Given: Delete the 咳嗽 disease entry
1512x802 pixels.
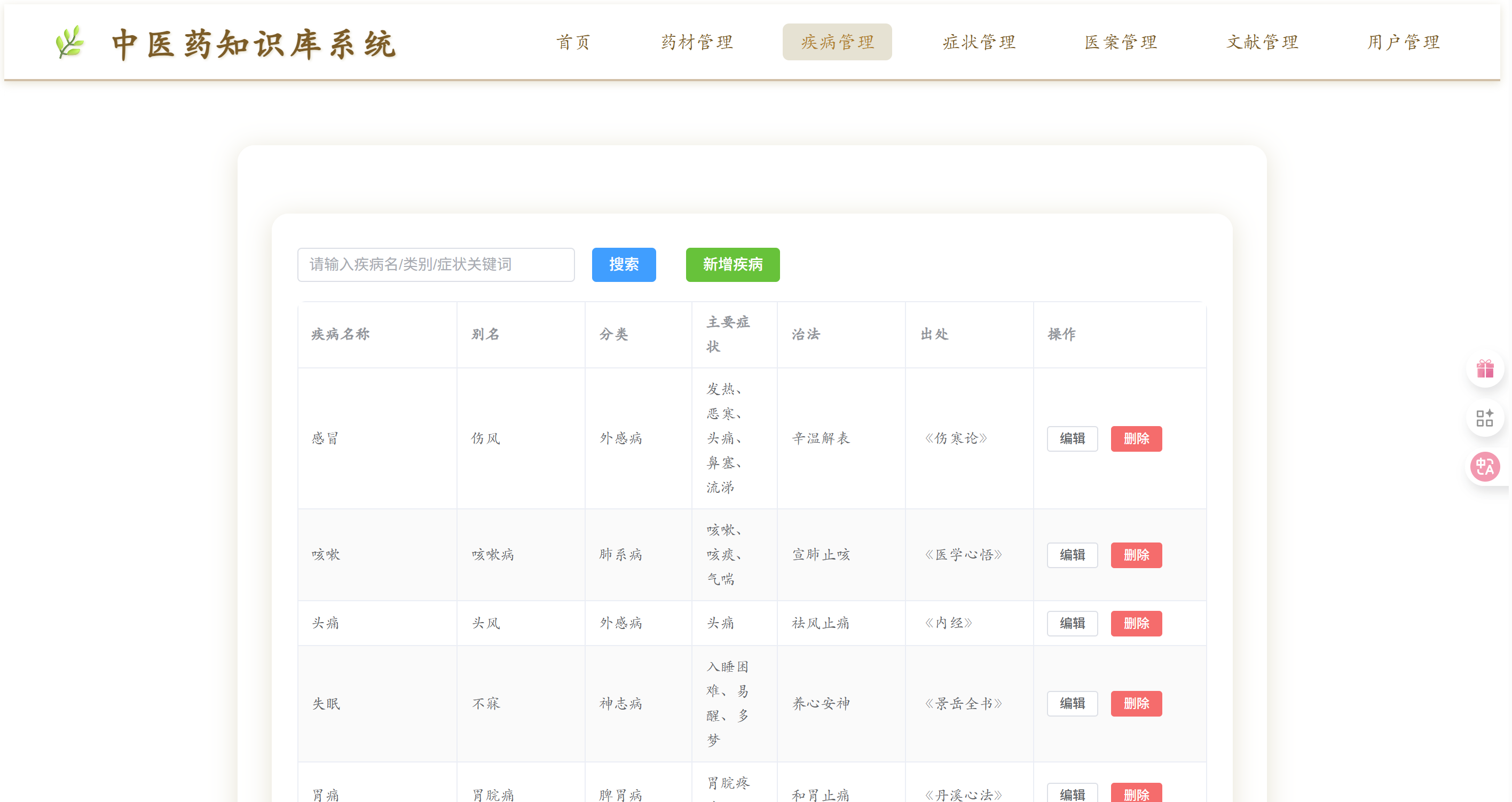Looking at the screenshot, I should point(1136,555).
